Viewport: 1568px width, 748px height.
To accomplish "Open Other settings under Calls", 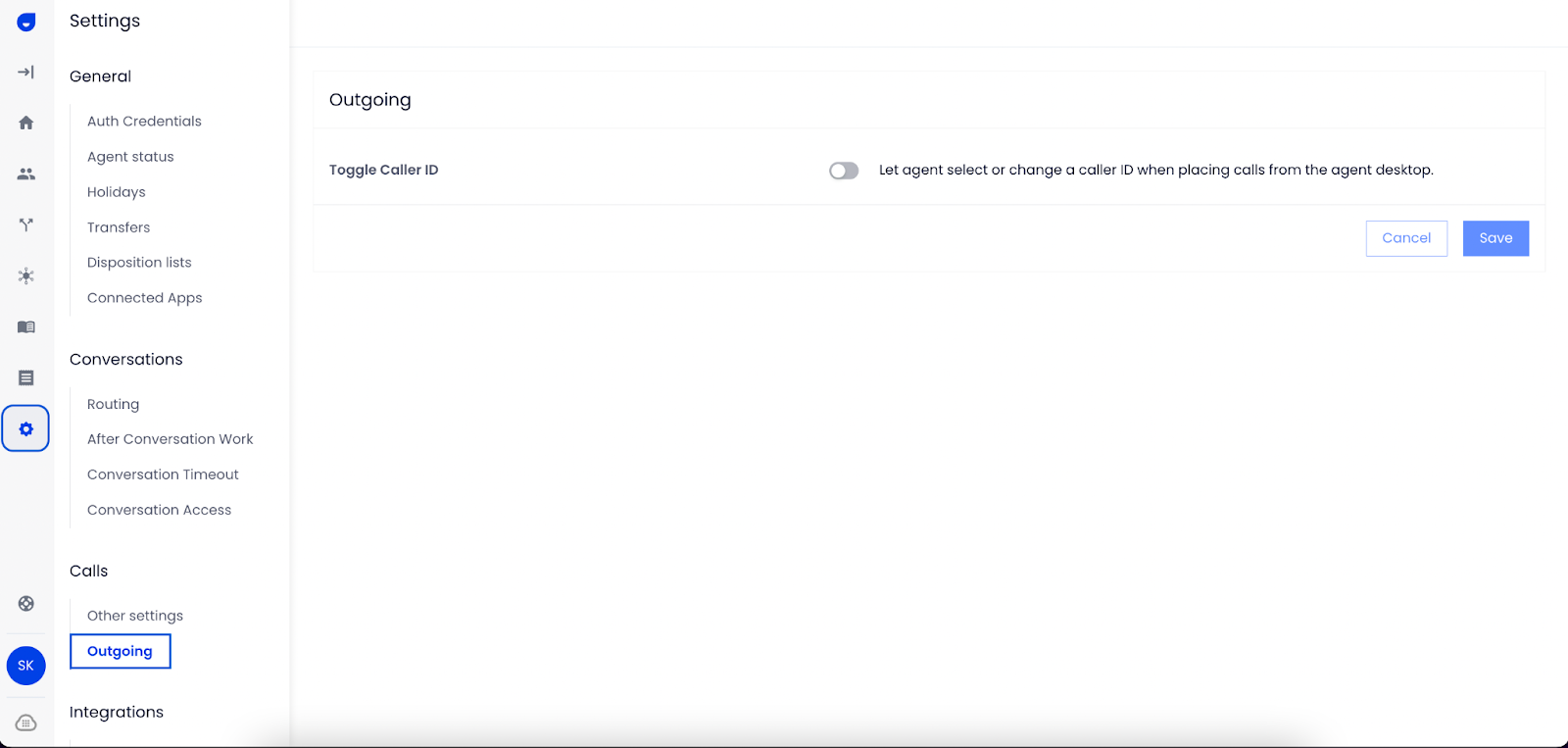I will click(x=135, y=616).
